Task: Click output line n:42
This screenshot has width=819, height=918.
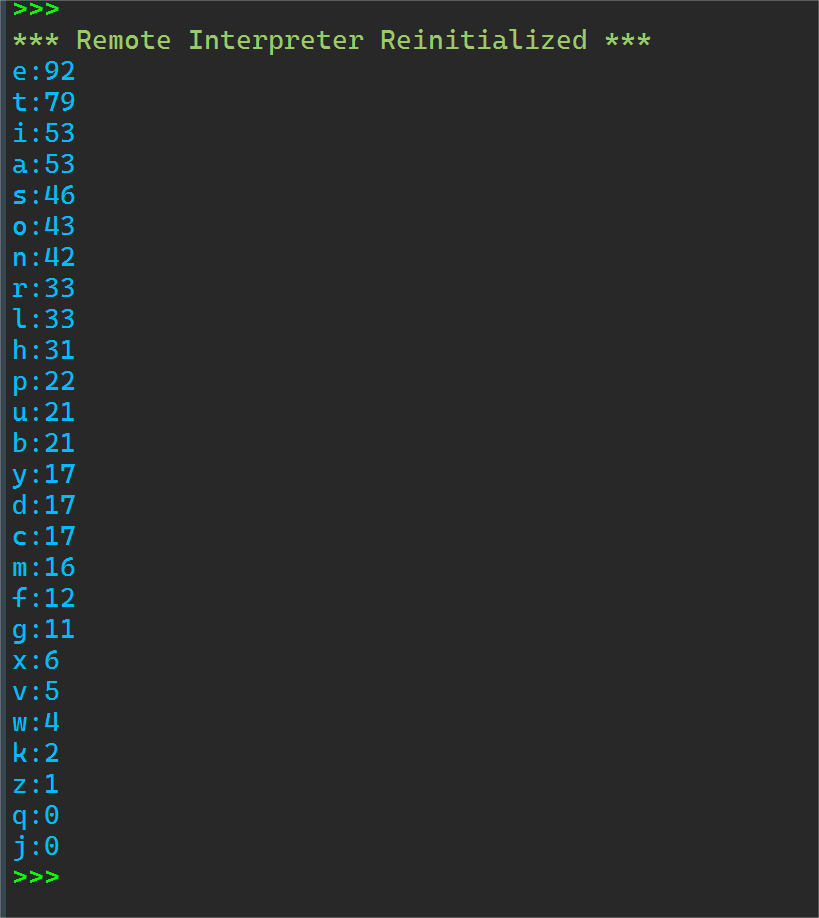Action: coord(44,258)
